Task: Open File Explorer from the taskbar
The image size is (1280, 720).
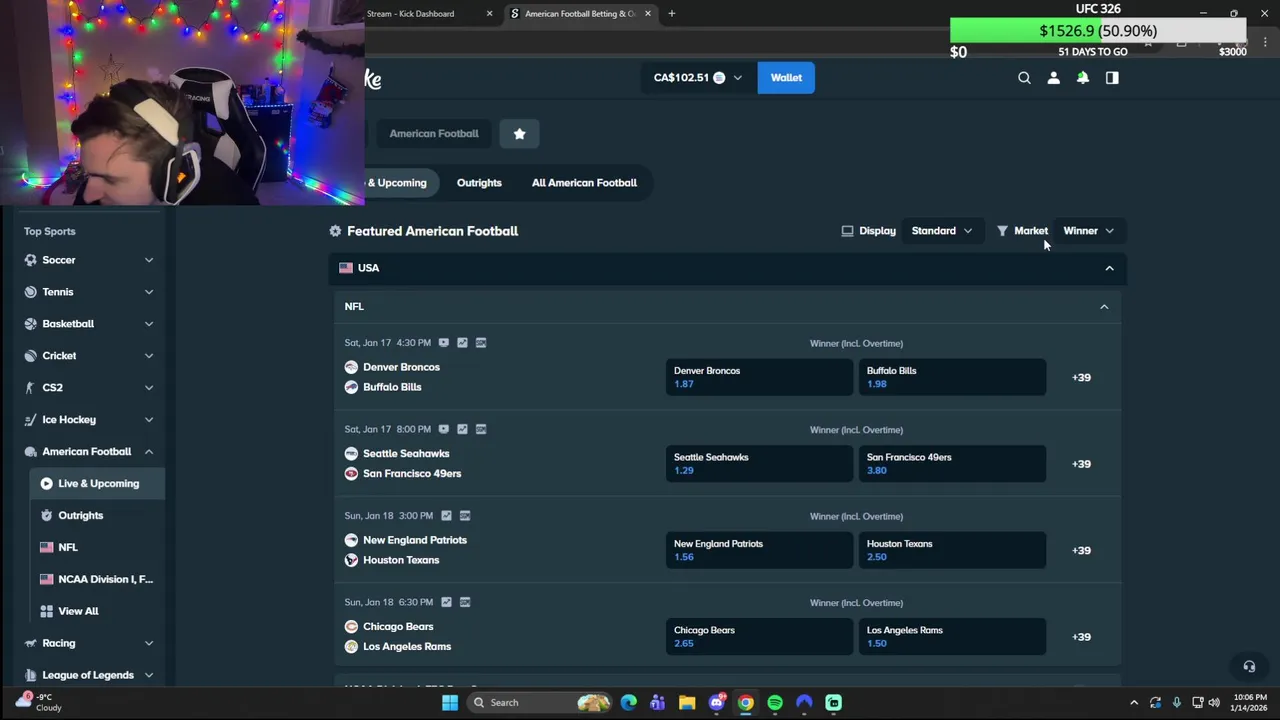Action: (687, 703)
